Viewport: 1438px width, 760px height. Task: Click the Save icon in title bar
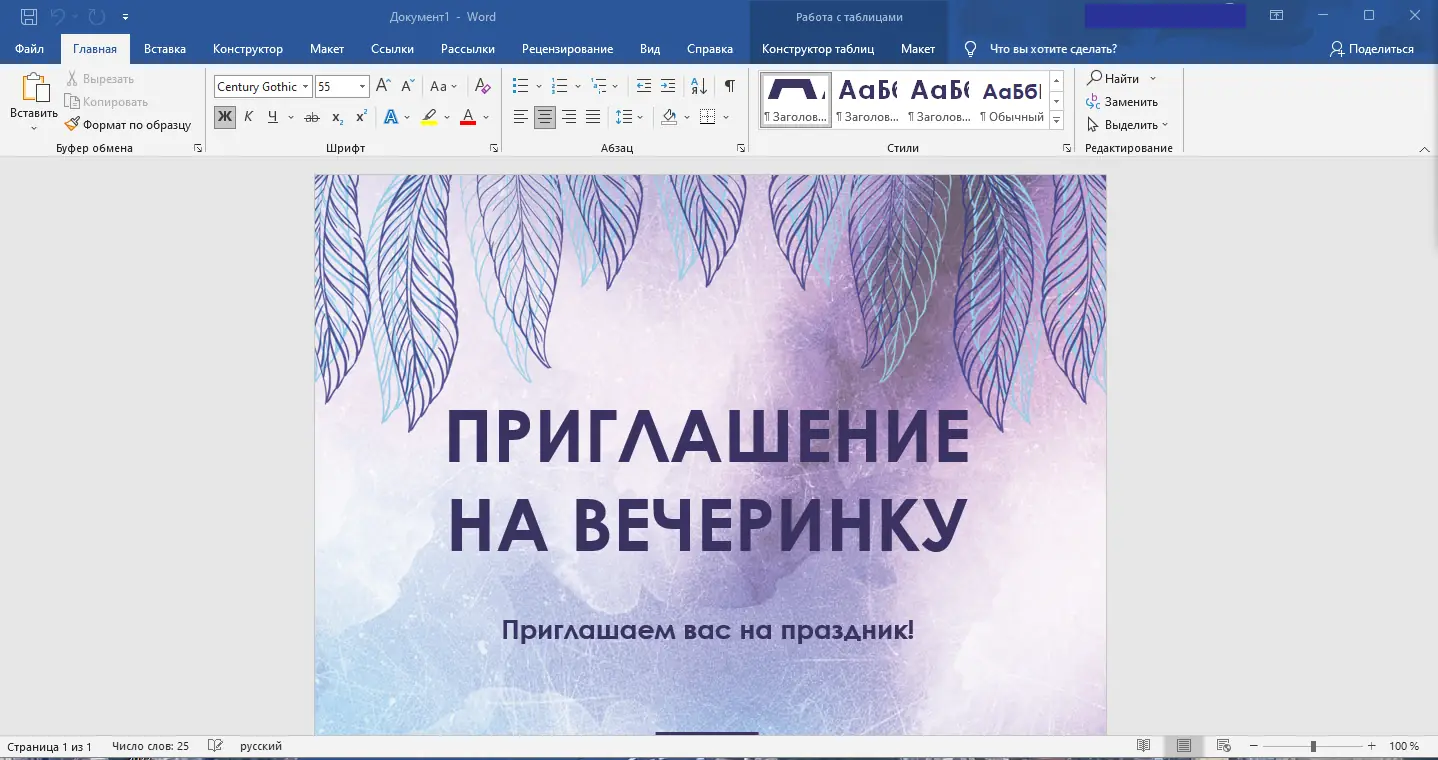pyautogui.click(x=29, y=17)
